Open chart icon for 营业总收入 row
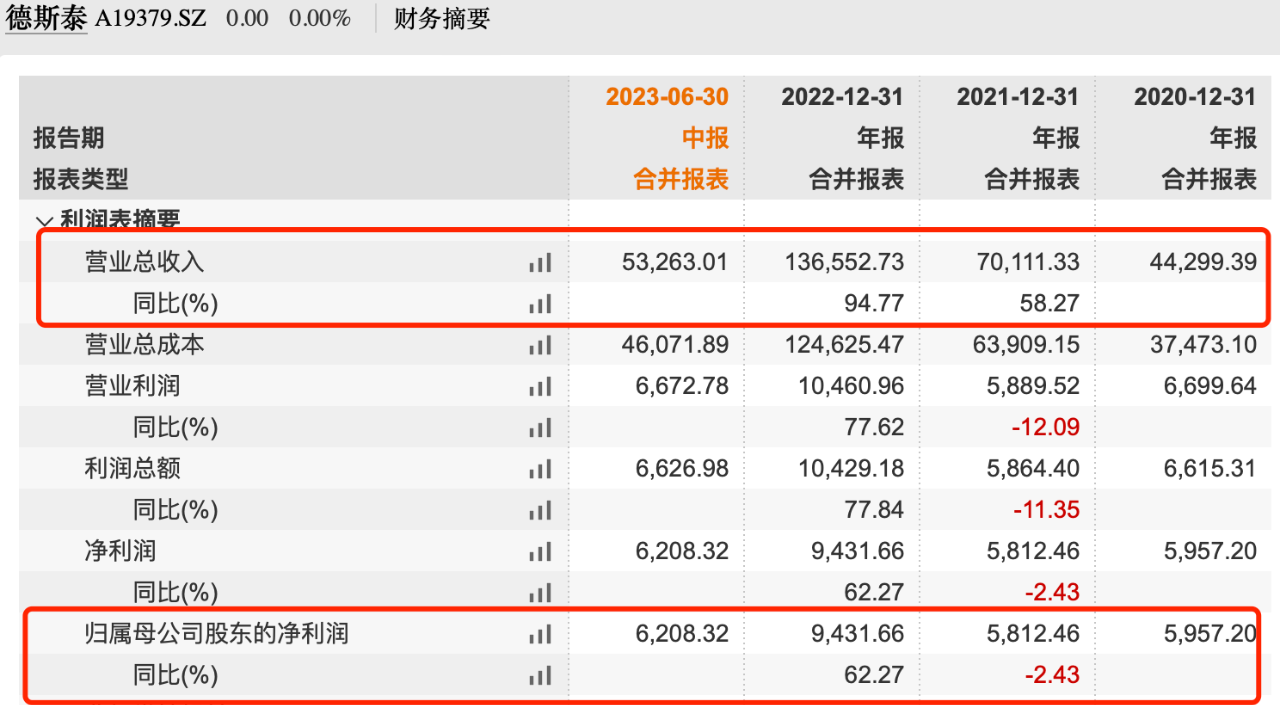The image size is (1280, 705). pos(540,263)
